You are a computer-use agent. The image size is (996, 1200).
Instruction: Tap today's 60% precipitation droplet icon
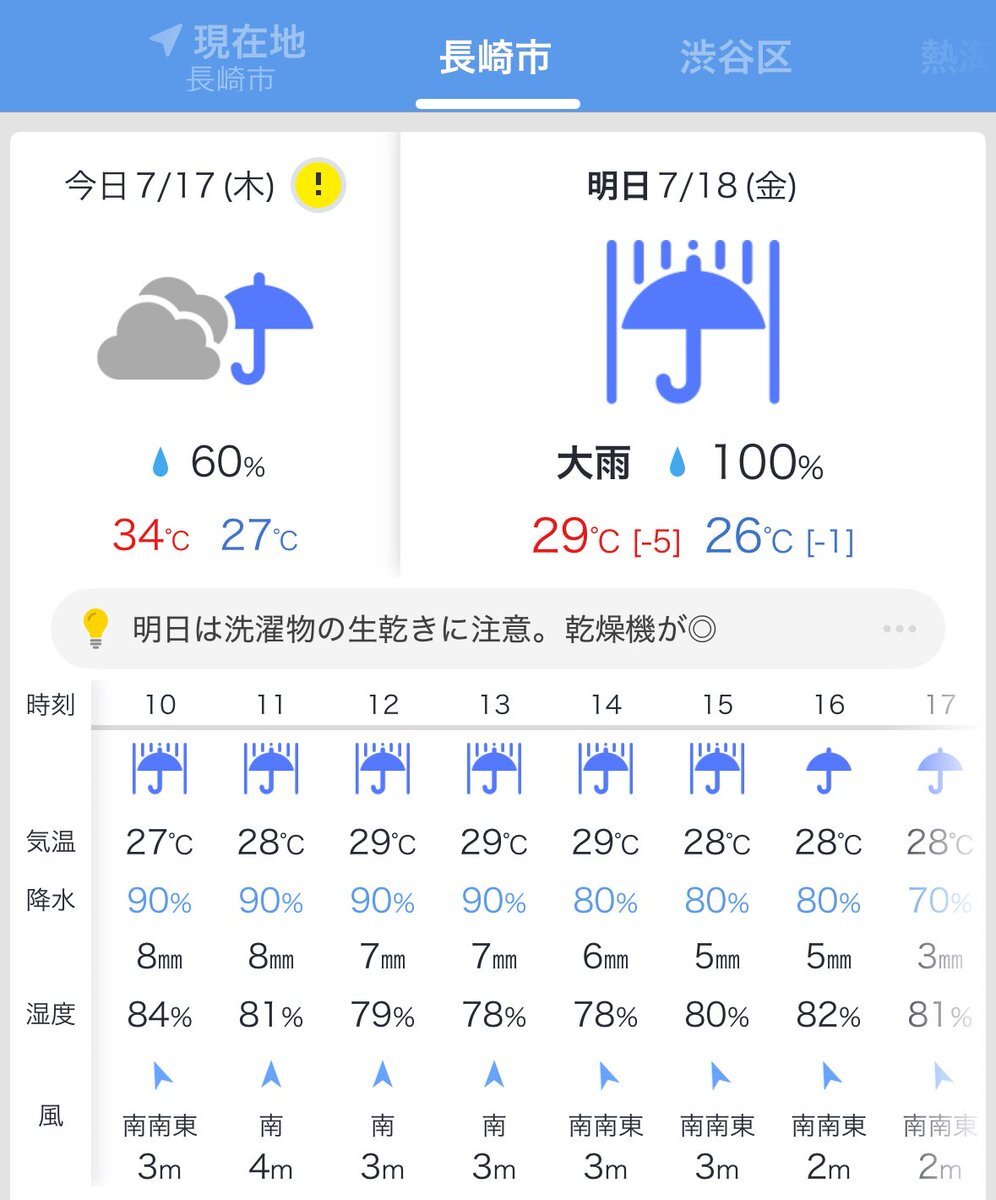[160, 463]
